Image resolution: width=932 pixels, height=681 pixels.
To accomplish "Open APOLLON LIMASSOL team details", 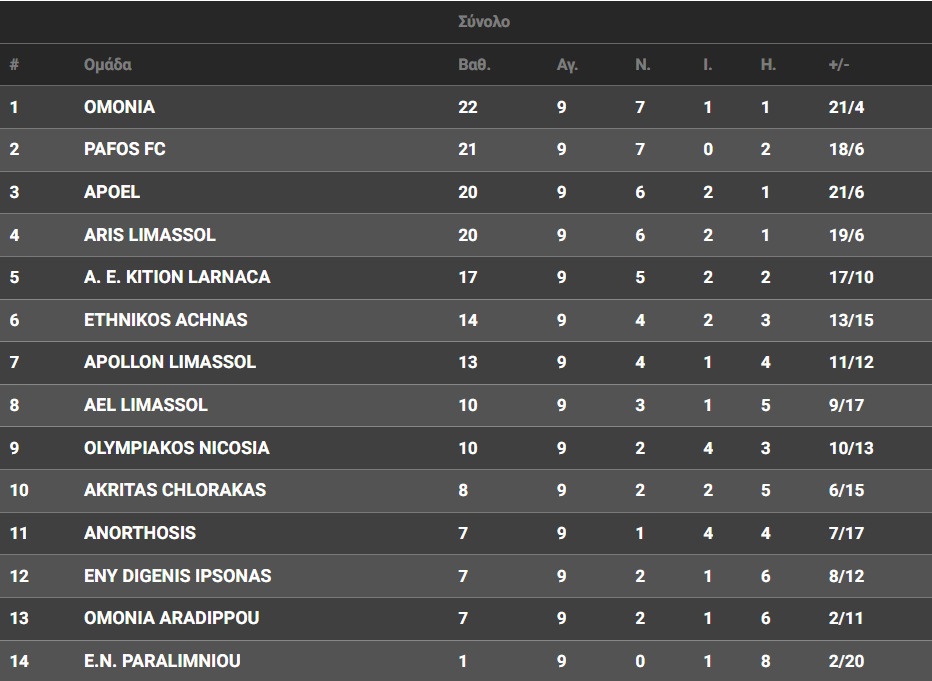I will click(x=170, y=362).
